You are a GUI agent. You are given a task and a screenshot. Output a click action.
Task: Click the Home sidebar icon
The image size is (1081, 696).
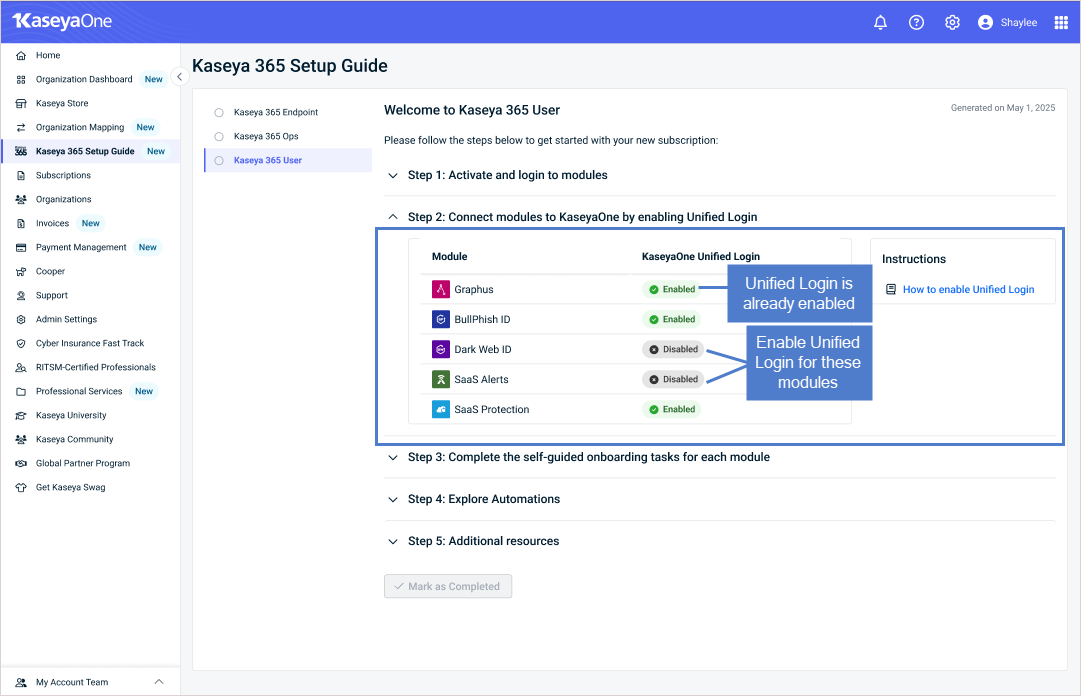tap(21, 56)
